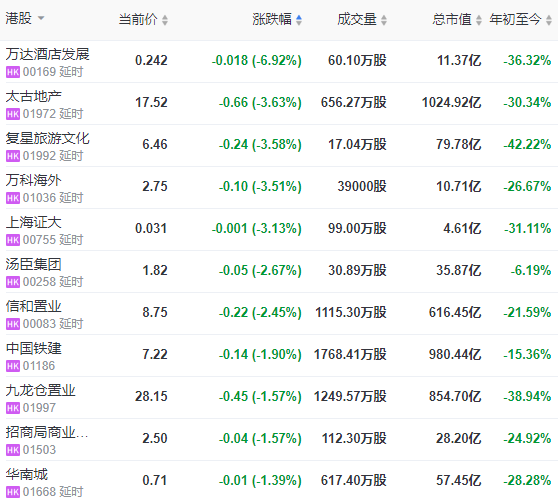Click HK badge beside 01997
The height and width of the screenshot is (502, 558).
(x=13, y=408)
